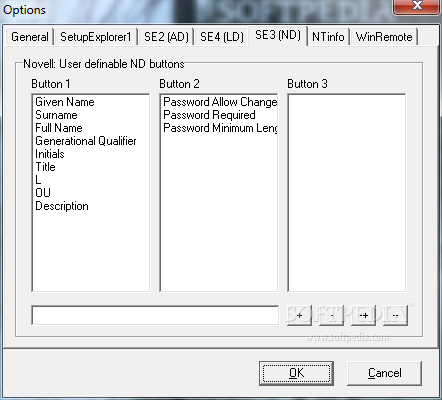Viewport: 442px width, 400px height.
Task: Click the SE3 (ND) tab
Action: (278, 35)
